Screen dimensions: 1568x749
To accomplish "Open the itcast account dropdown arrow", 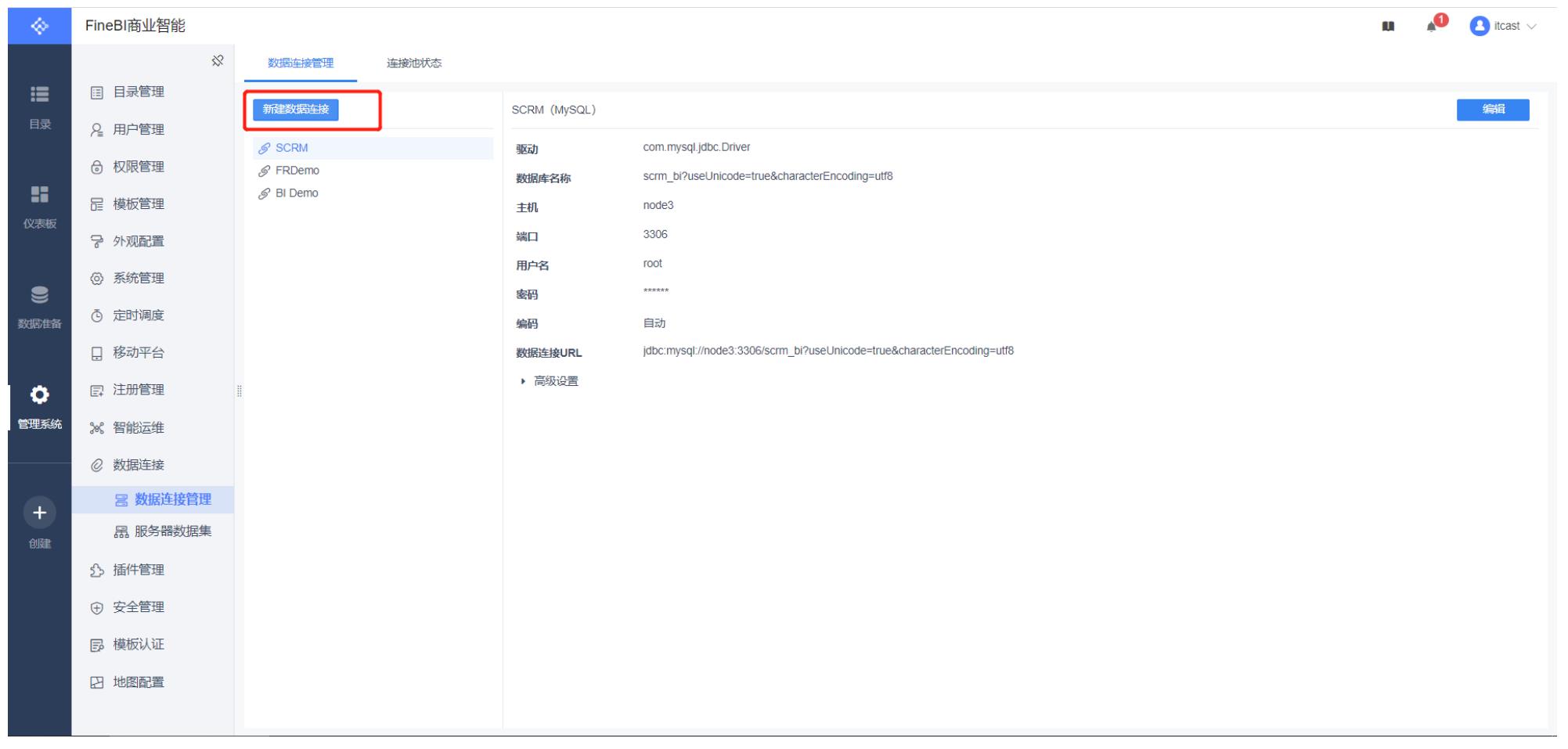I will [1531, 26].
